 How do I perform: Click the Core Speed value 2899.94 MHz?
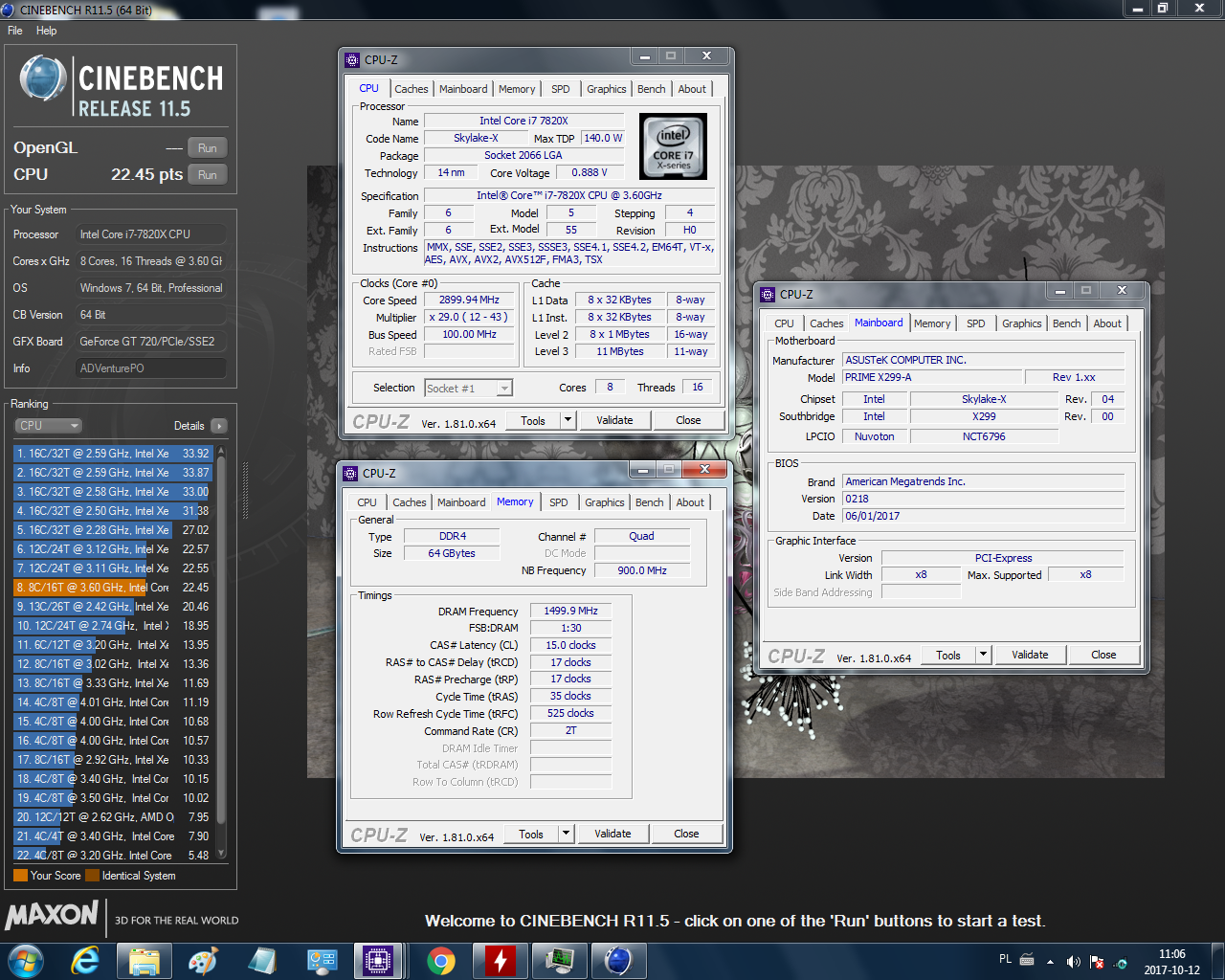(469, 300)
